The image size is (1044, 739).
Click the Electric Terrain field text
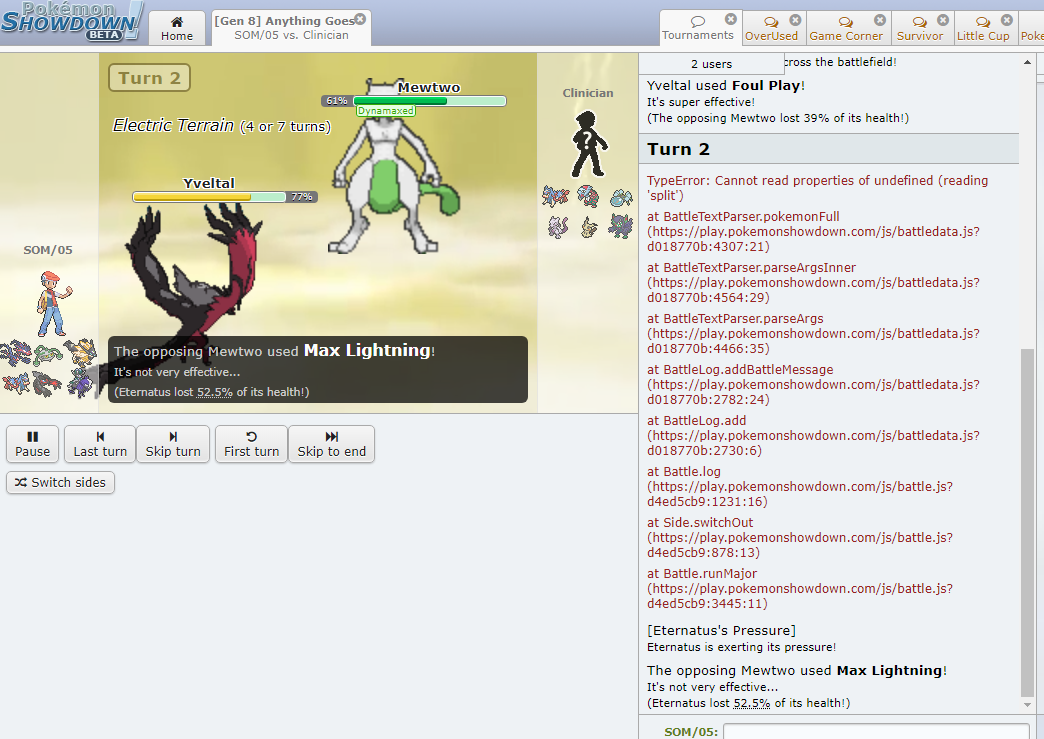click(x=222, y=125)
